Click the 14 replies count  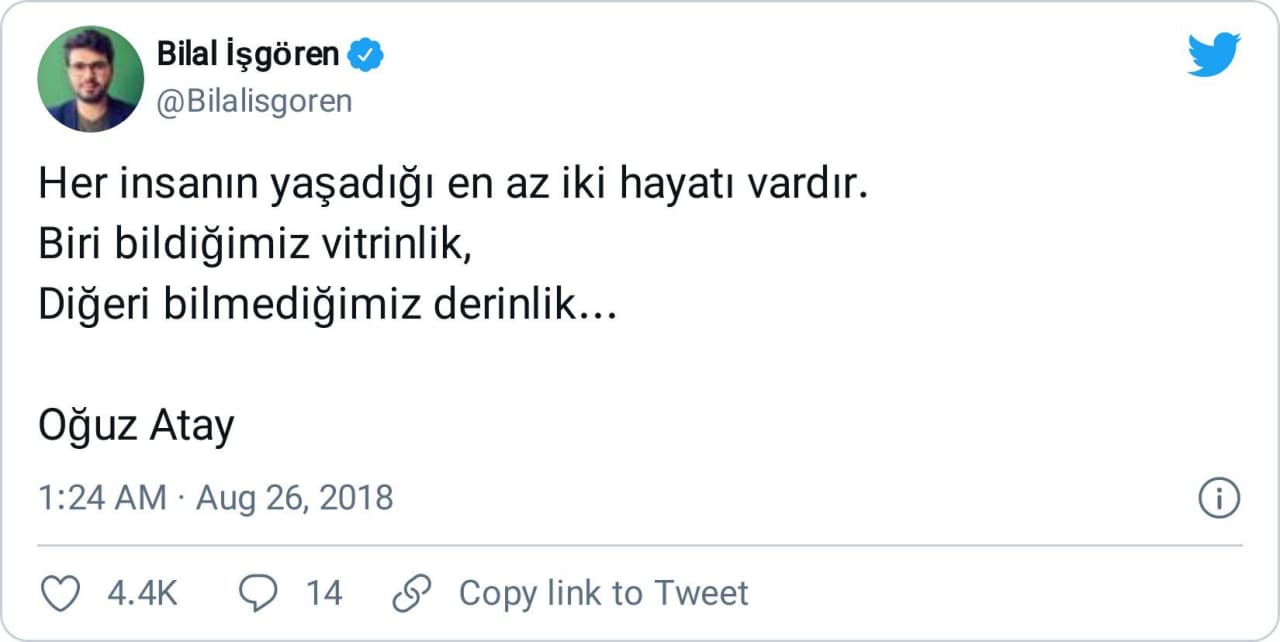323,593
